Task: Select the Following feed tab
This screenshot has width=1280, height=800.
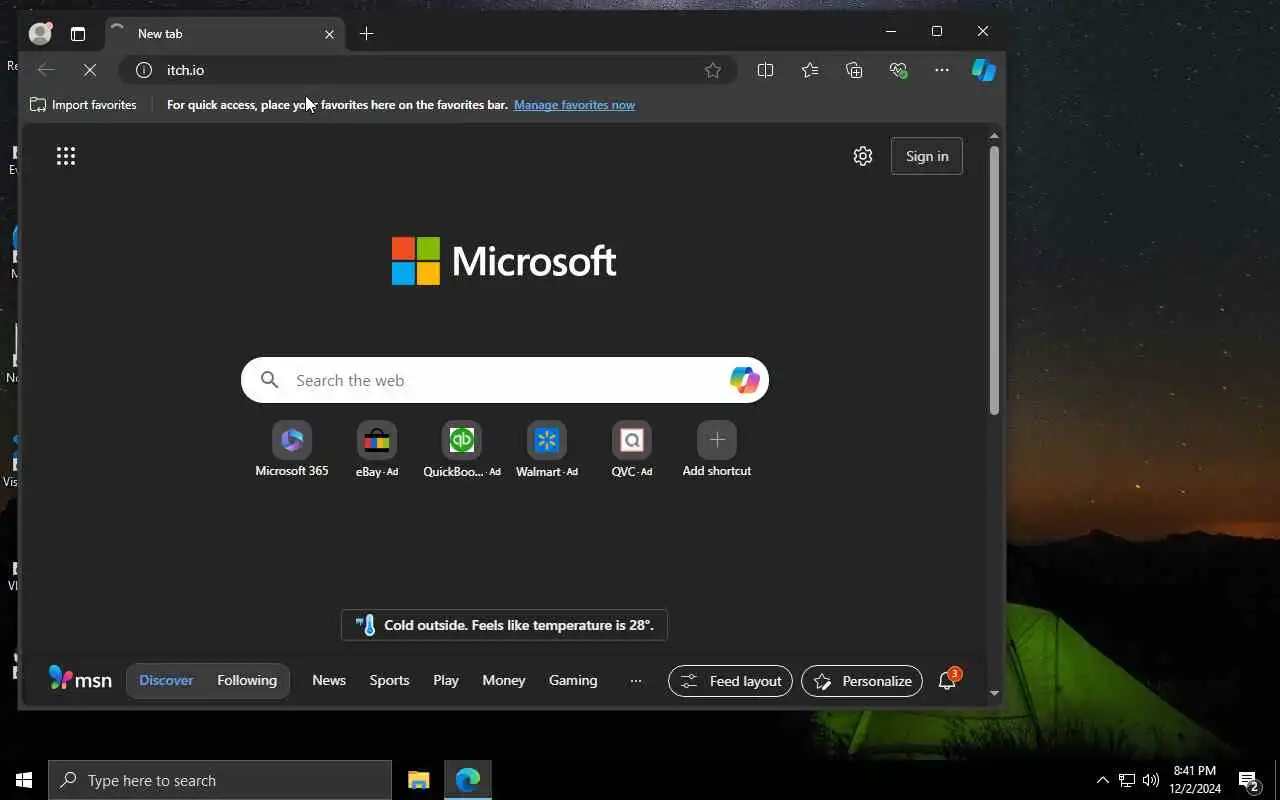Action: click(247, 680)
